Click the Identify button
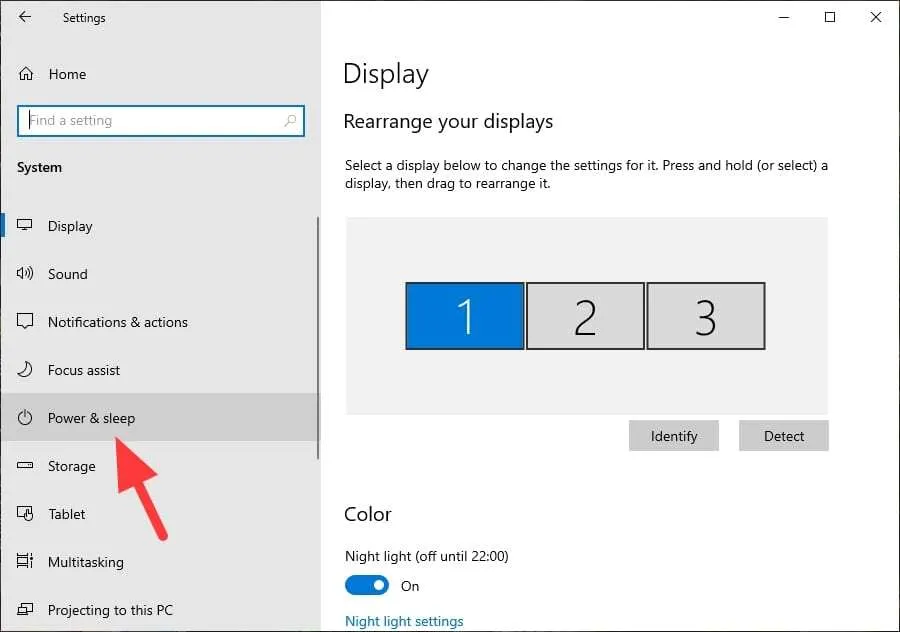This screenshot has height=632, width=900. [x=674, y=436]
